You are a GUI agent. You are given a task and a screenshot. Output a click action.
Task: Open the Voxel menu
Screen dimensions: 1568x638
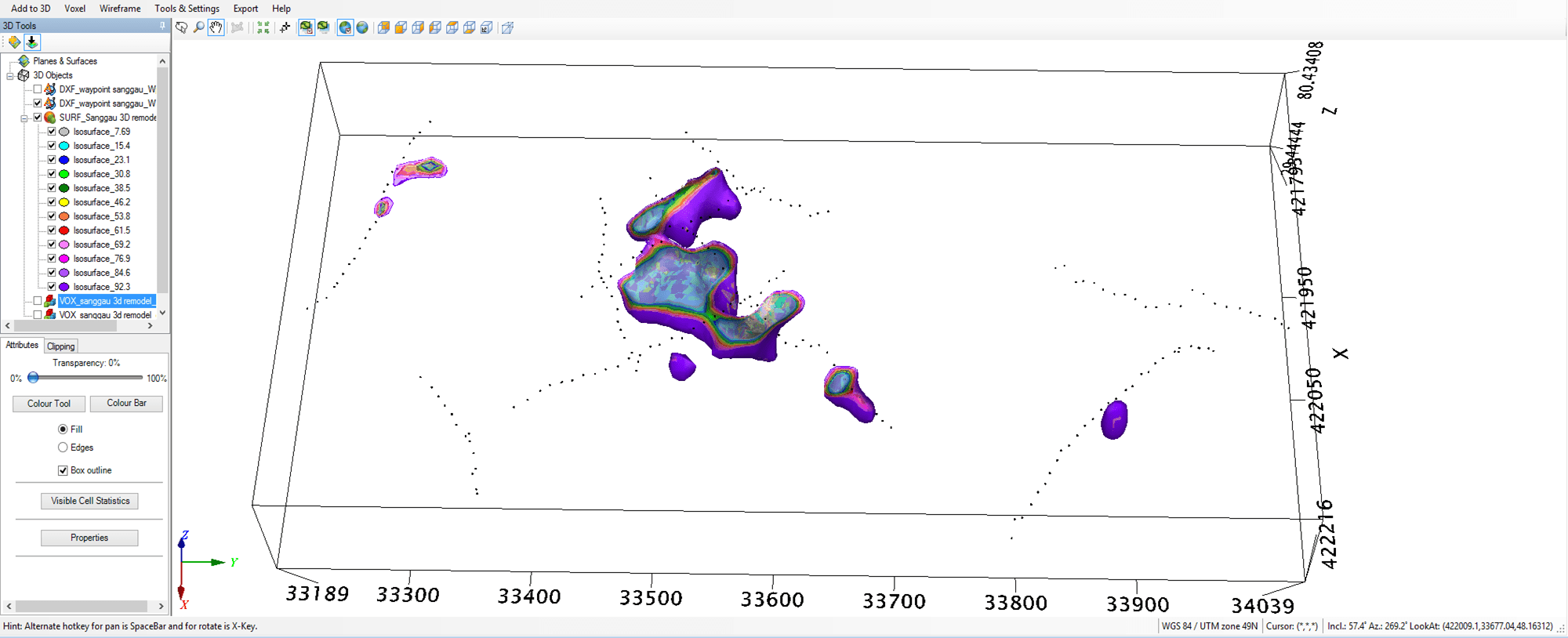tap(74, 9)
